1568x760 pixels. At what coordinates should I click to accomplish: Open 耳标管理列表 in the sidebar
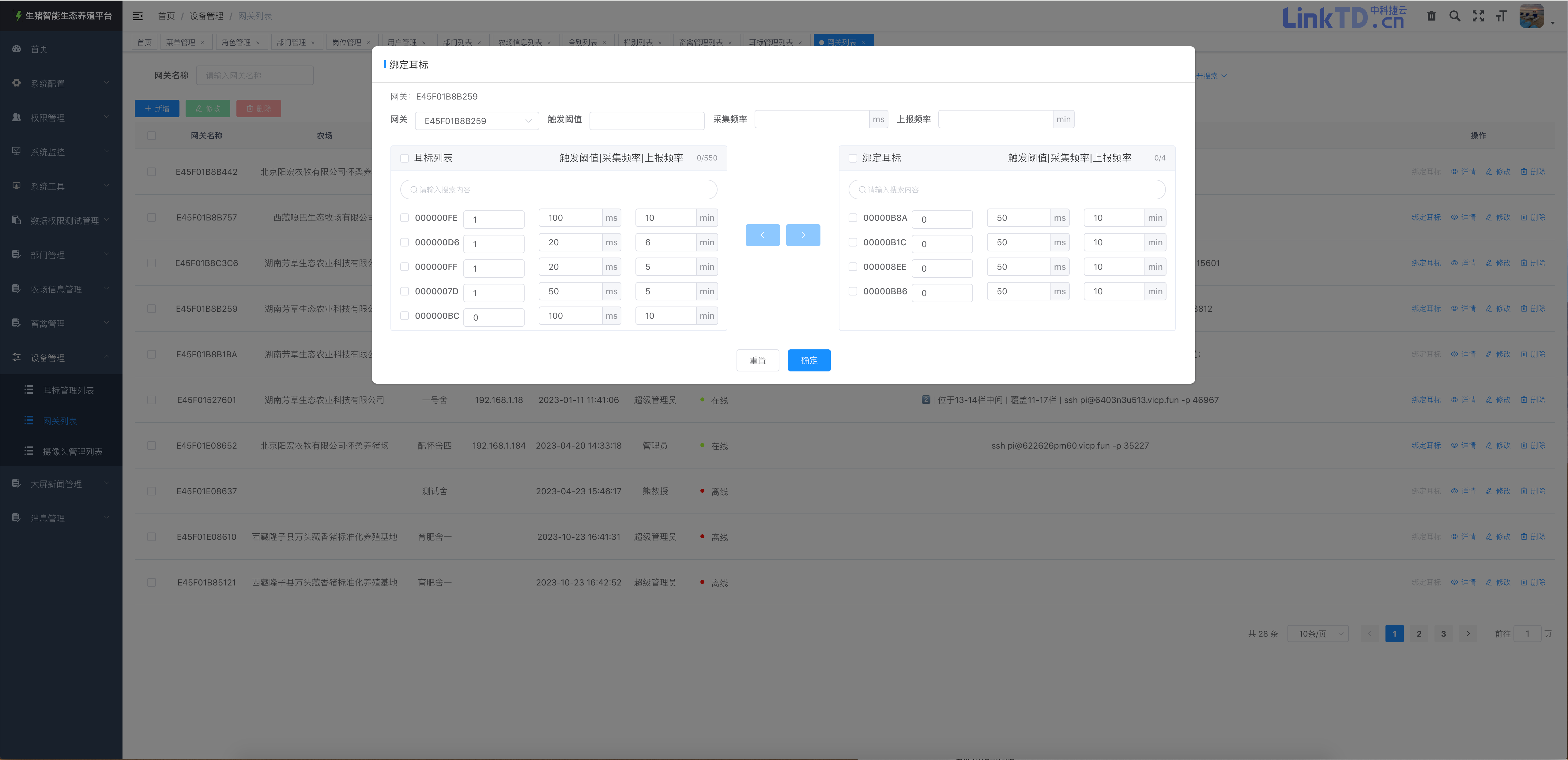pos(68,390)
